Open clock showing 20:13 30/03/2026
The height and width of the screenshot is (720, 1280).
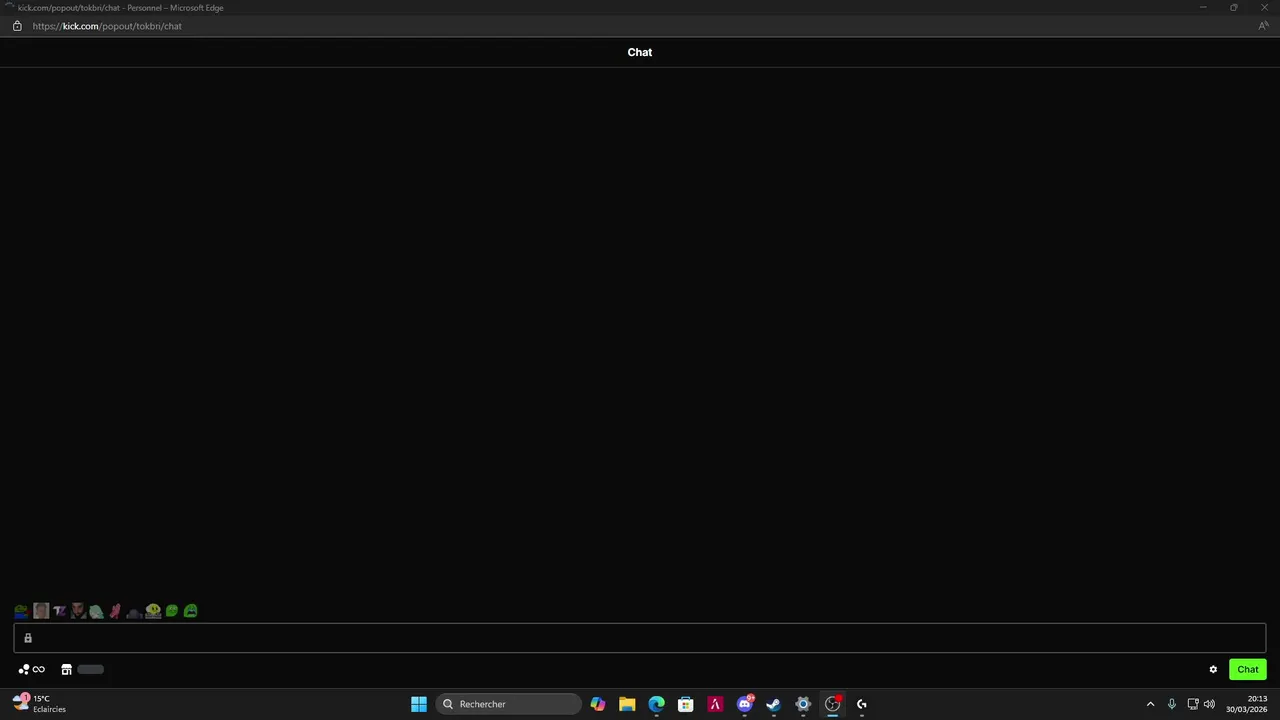point(1248,704)
